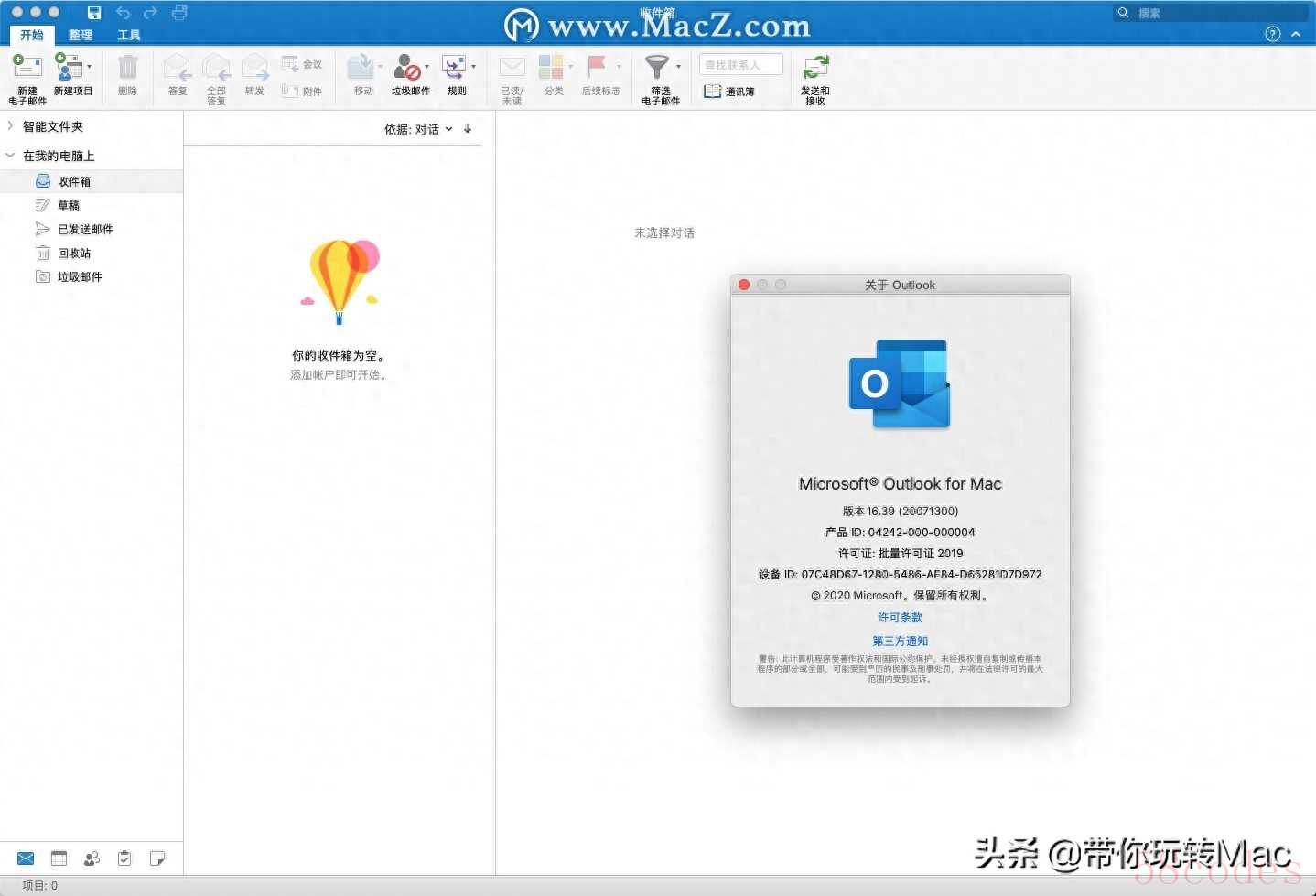The height and width of the screenshot is (896, 1316).
Task: Toggle sort direction with down arrow
Action: (x=468, y=129)
